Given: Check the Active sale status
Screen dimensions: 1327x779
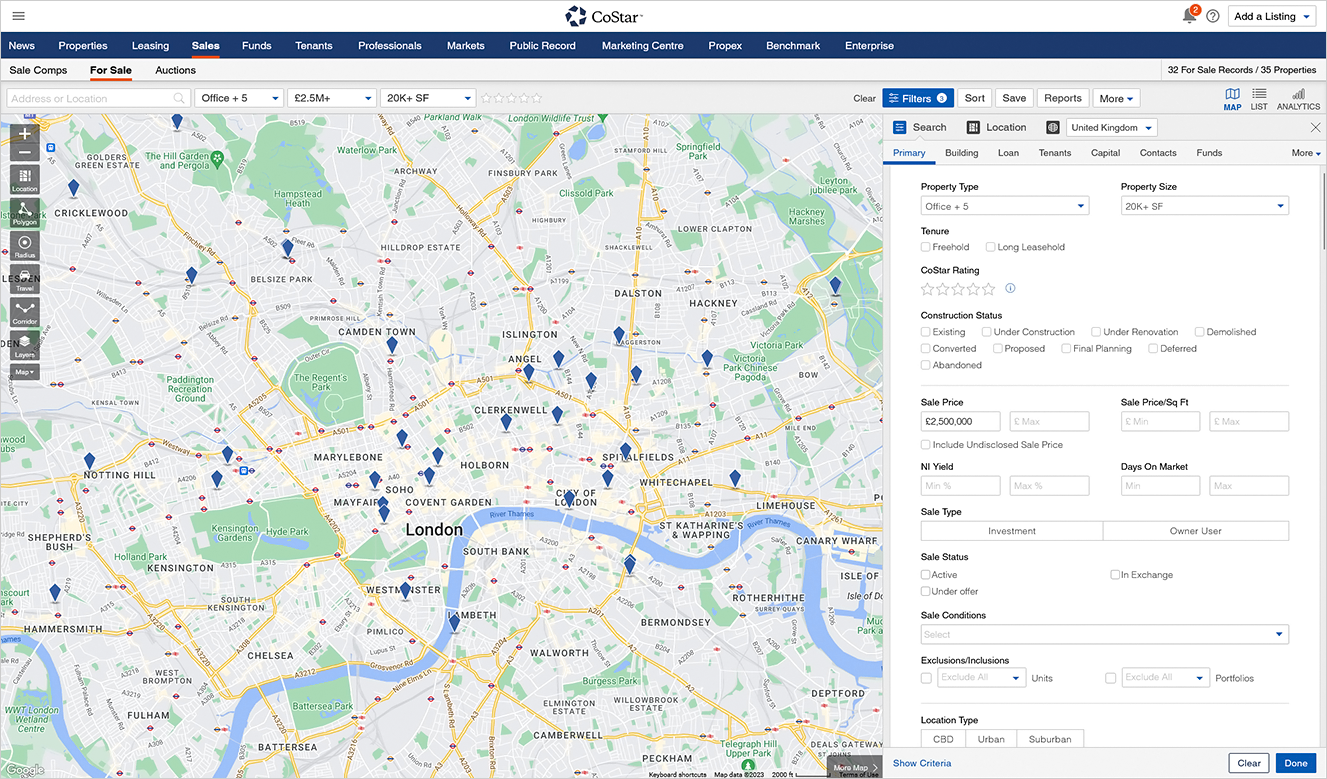Looking at the screenshot, I should click(926, 575).
